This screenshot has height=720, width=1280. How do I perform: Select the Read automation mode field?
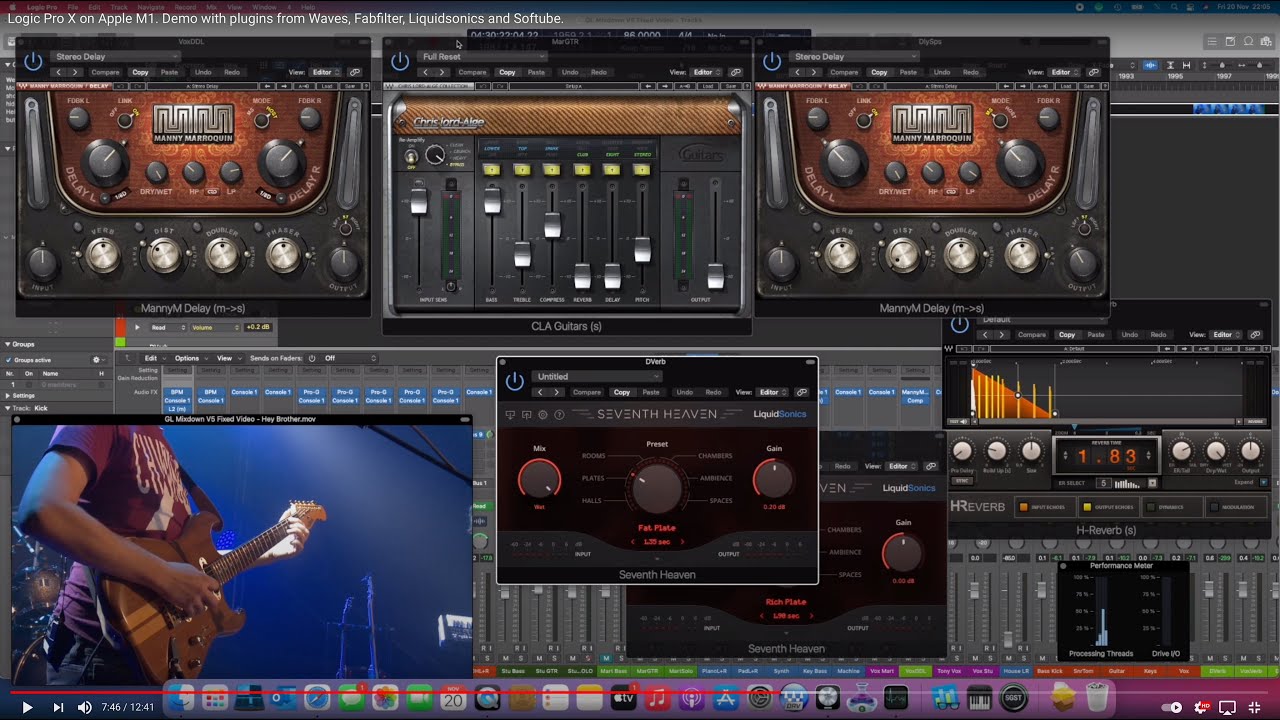[x=166, y=327]
